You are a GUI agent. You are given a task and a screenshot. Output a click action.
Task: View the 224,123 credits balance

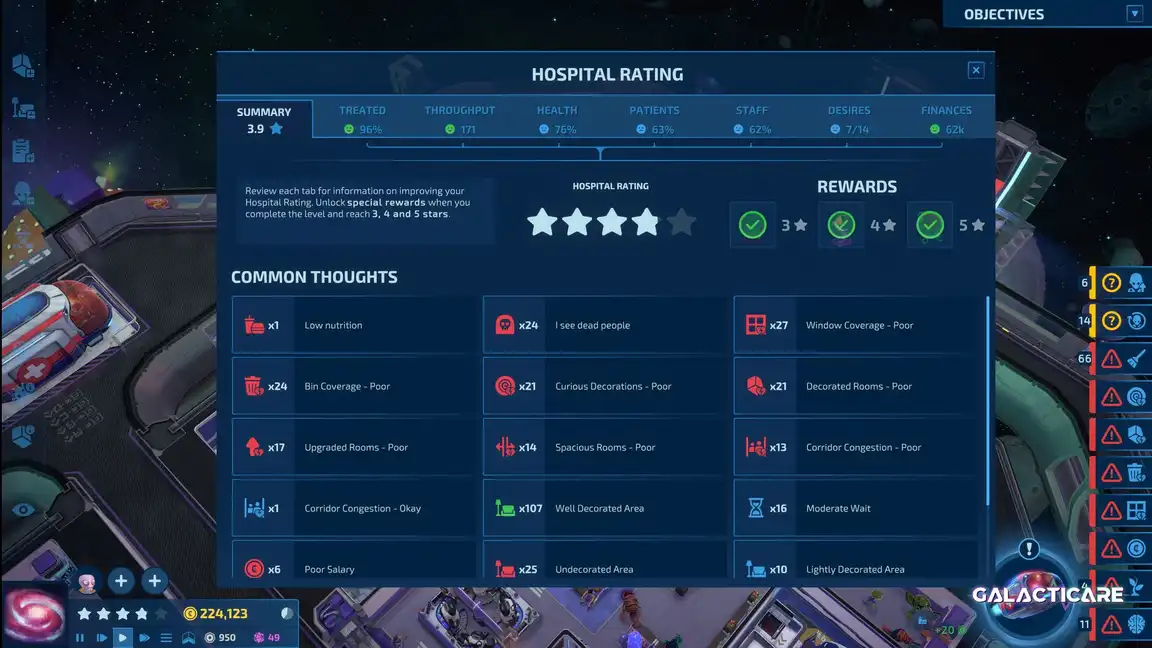(x=215, y=613)
